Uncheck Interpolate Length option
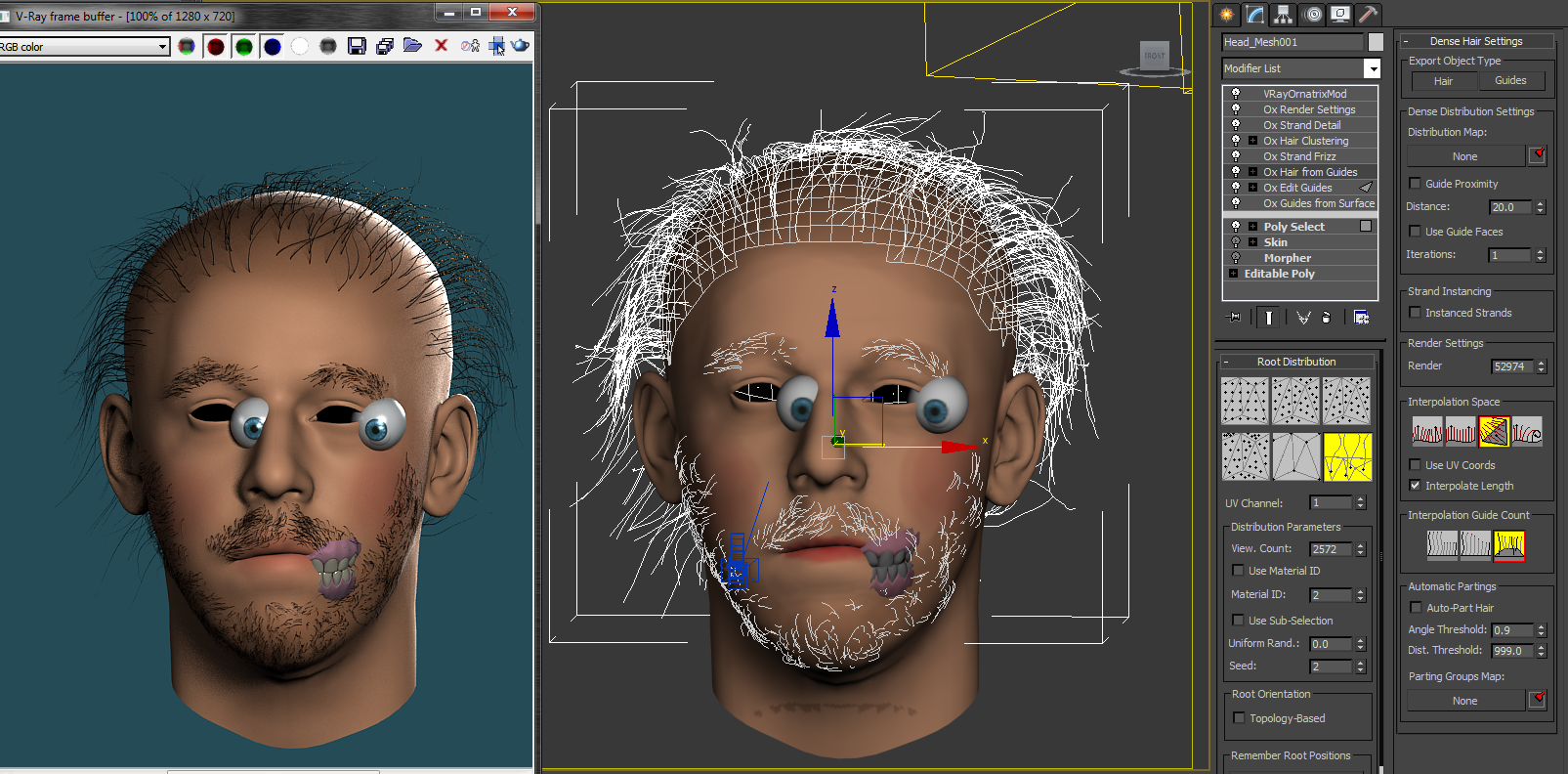This screenshot has width=1568, height=774. point(1416,486)
